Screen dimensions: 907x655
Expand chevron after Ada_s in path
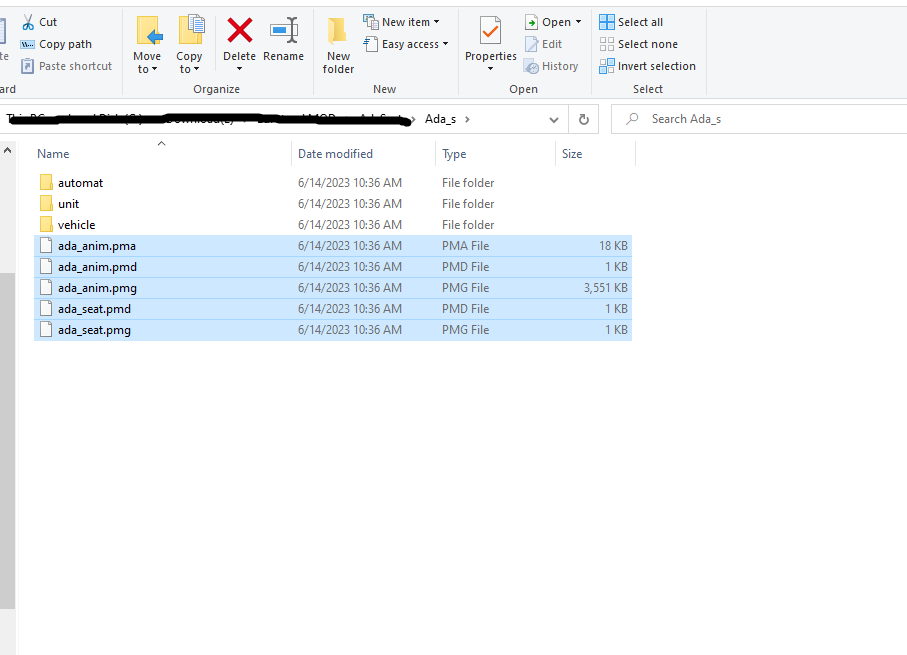point(467,119)
